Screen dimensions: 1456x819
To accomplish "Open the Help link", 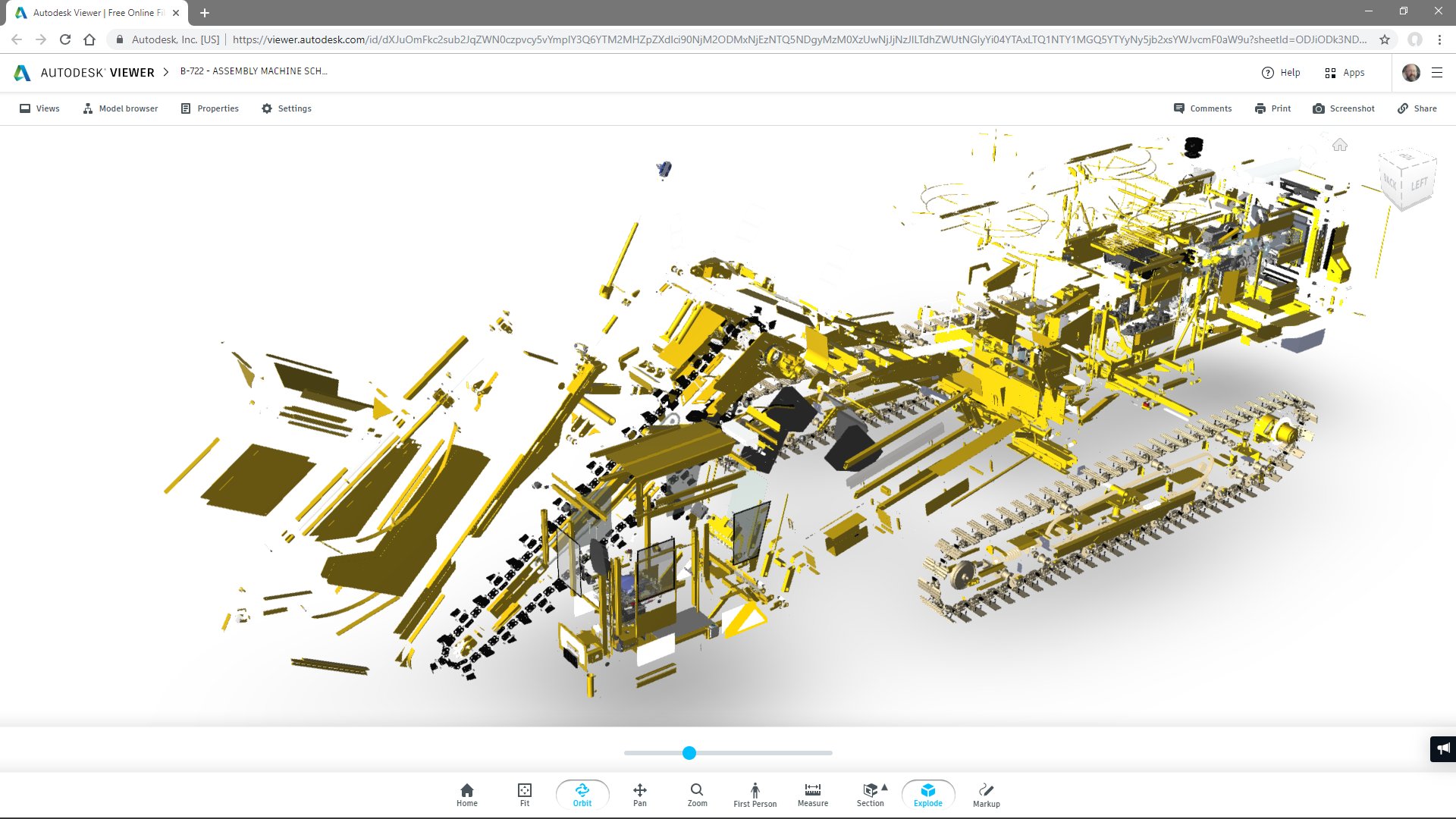I will click(1281, 73).
